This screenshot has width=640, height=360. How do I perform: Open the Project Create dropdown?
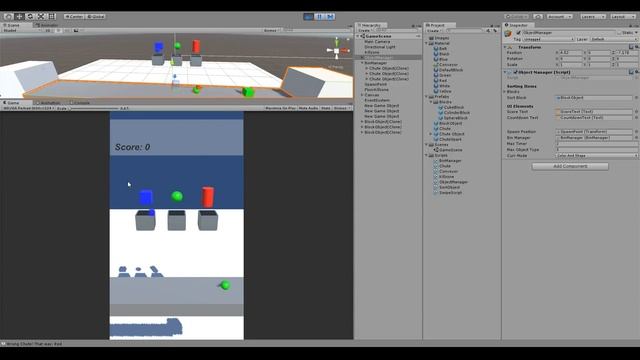(434, 31)
